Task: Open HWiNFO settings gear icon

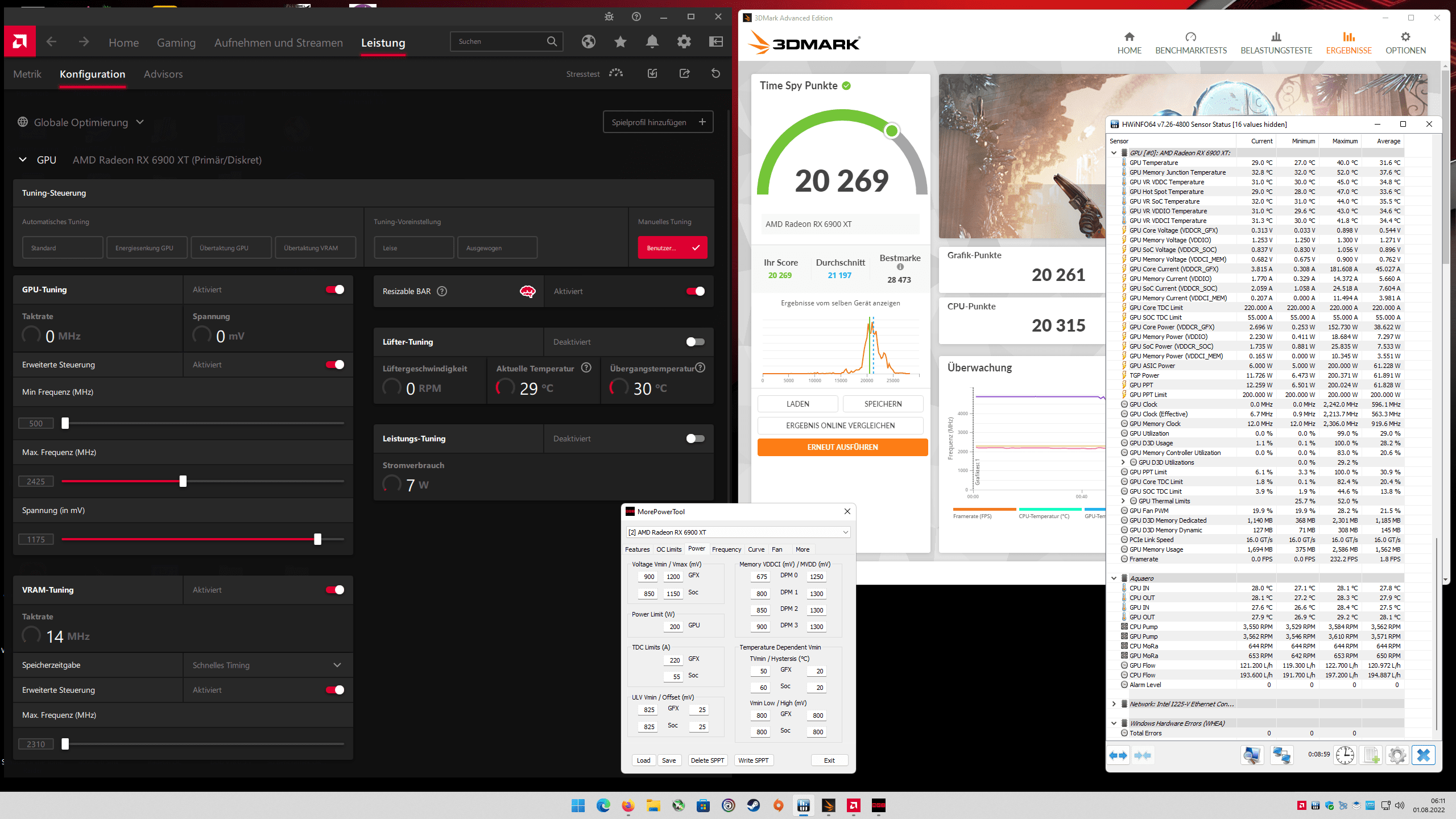Action: coord(1397,755)
